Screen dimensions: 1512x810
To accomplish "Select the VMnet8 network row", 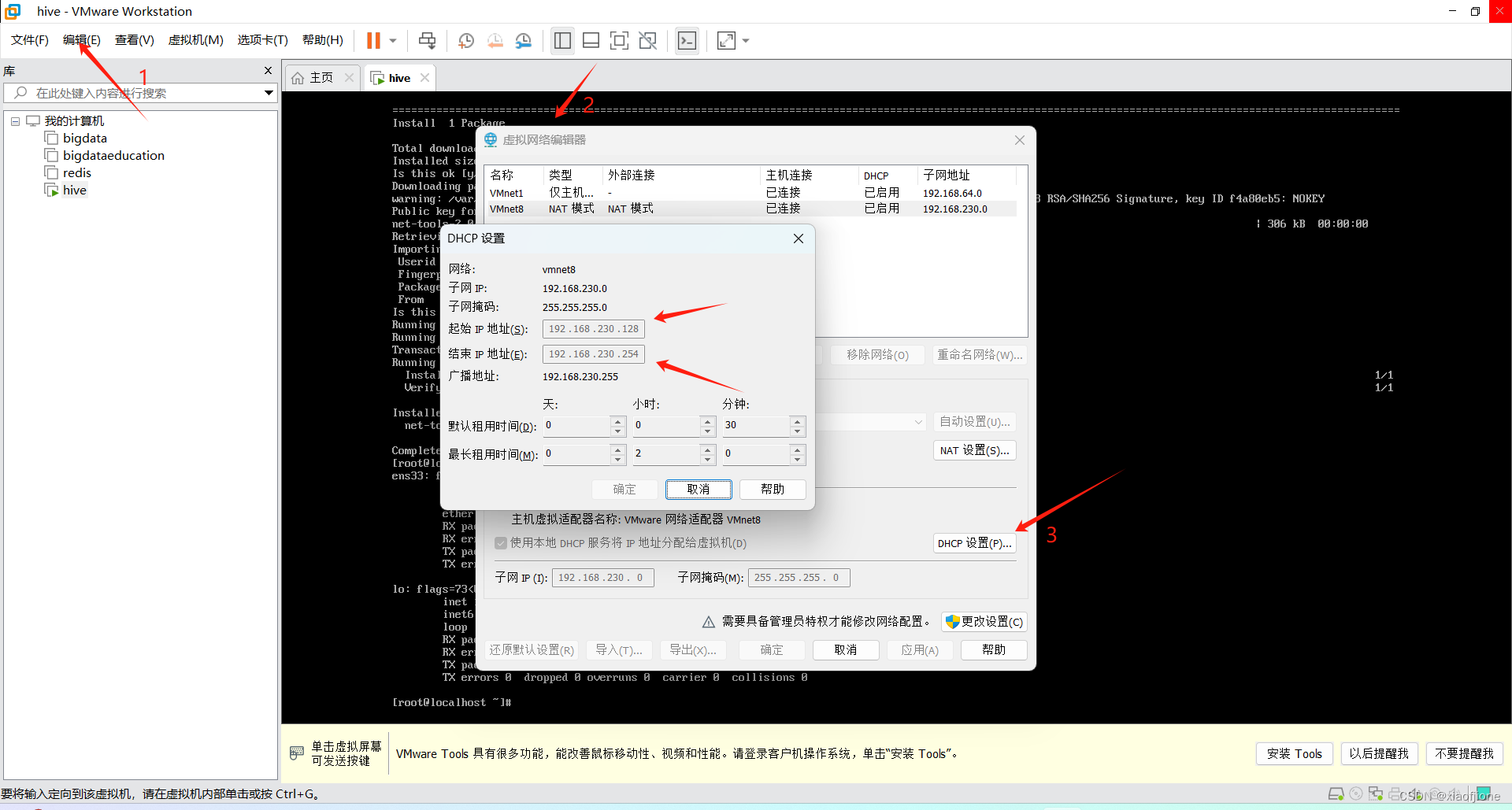I will [x=752, y=209].
